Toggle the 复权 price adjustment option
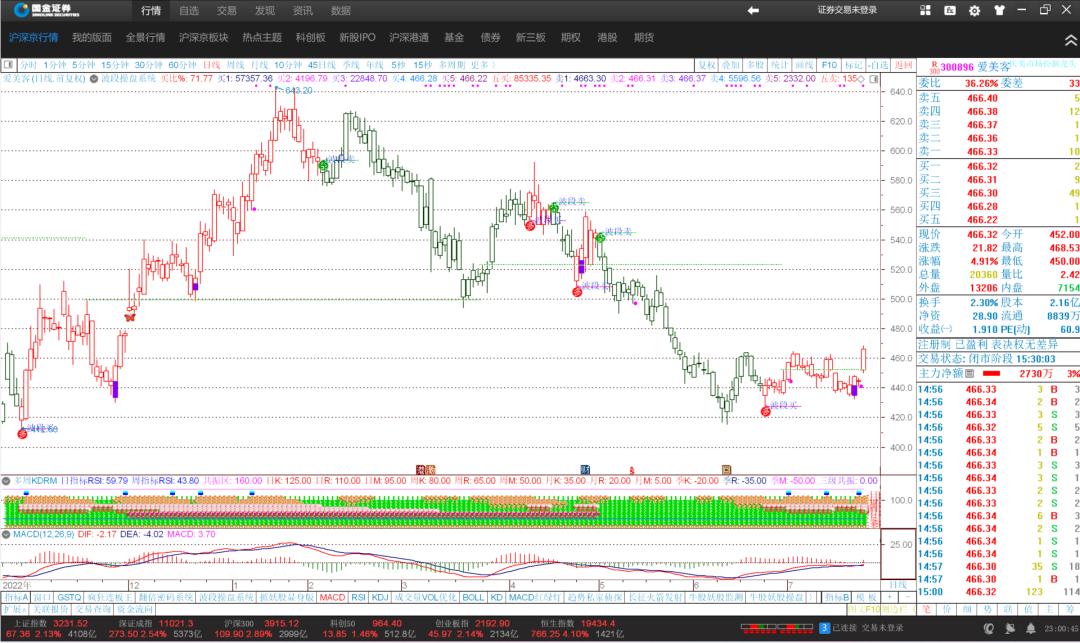Screen dimensions: 1080x643 pos(707,64)
